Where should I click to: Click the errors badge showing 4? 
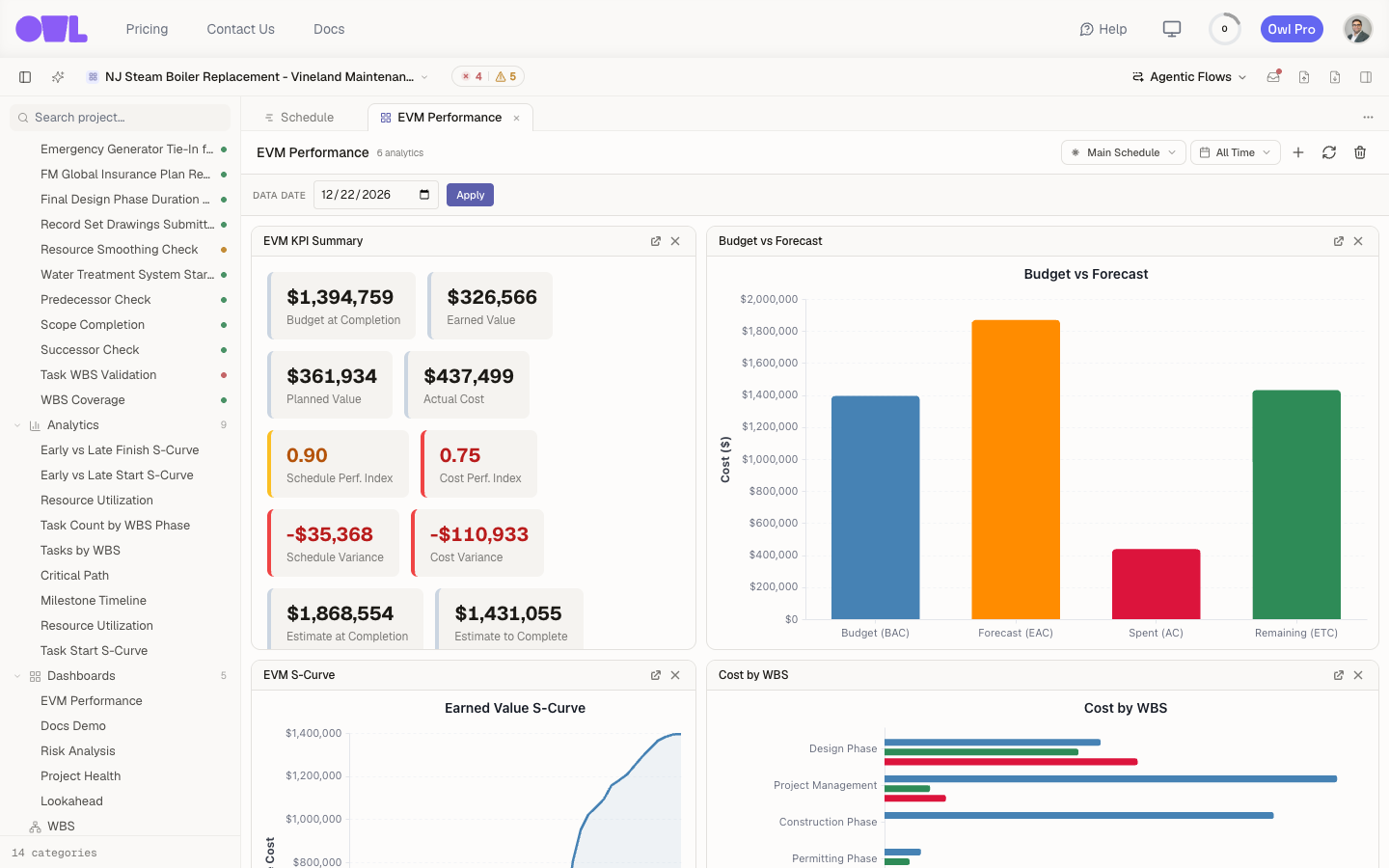[472, 77]
